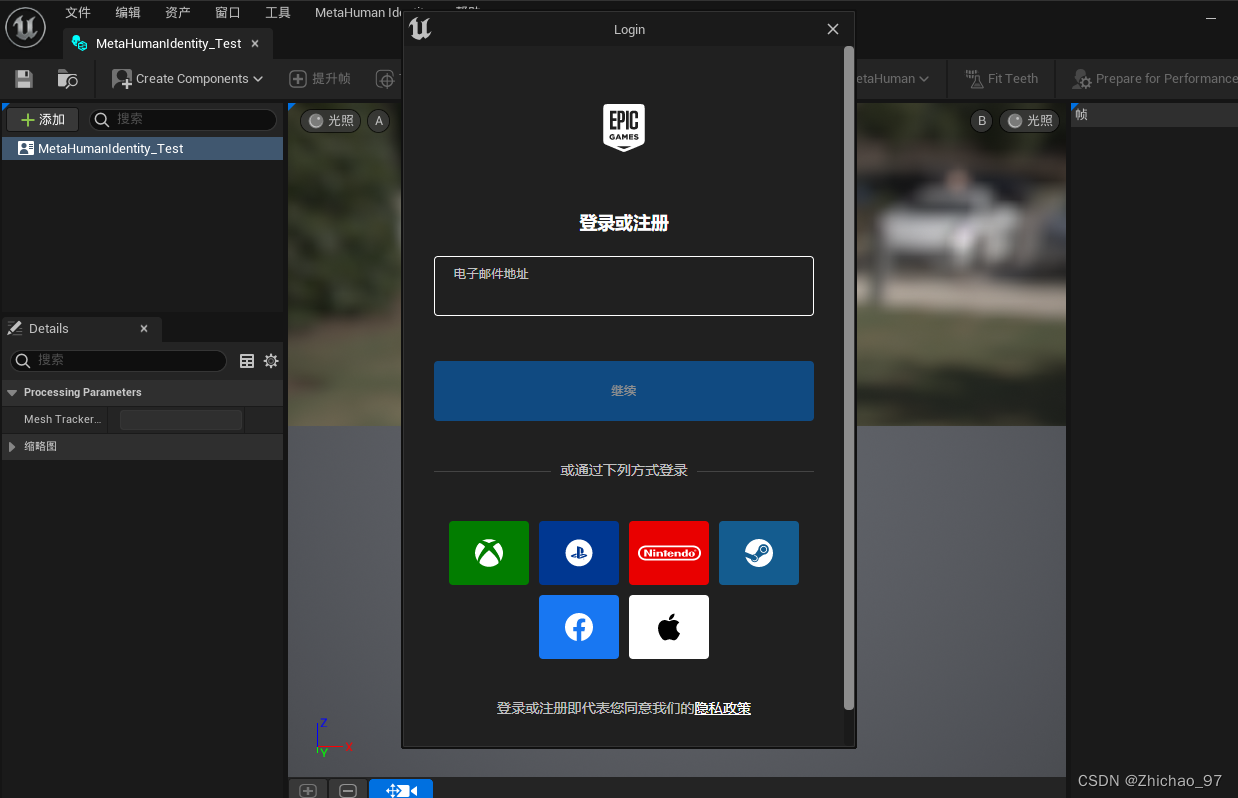Click the browse-to-asset folder search icon
This screenshot has height=798, width=1238.
click(x=68, y=79)
